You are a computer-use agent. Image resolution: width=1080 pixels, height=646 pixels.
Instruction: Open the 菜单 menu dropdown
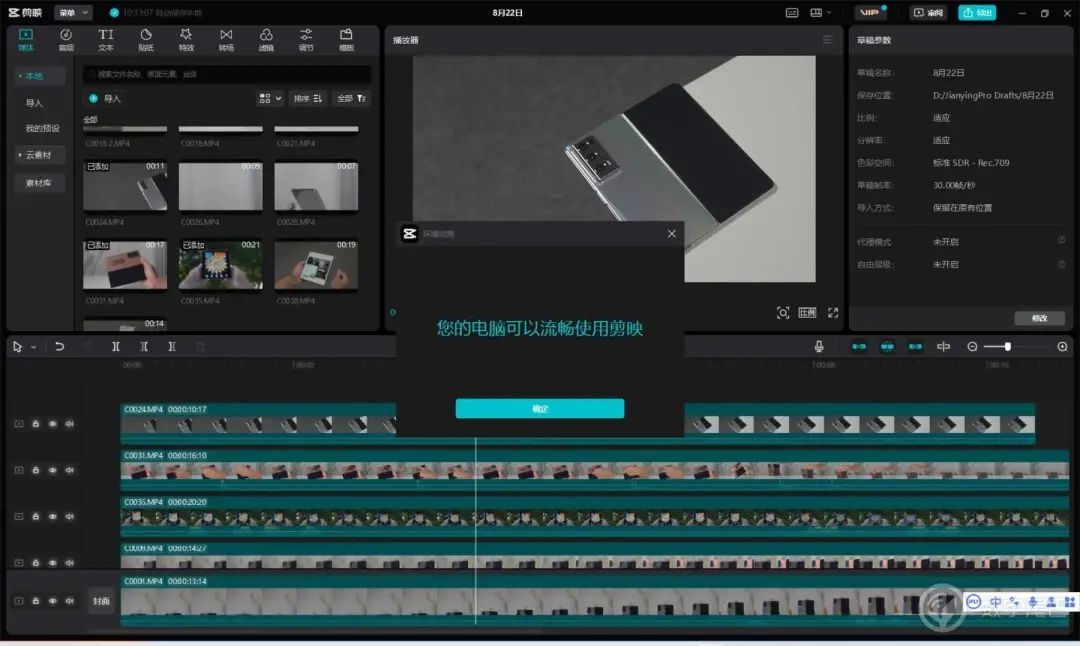click(x=72, y=13)
